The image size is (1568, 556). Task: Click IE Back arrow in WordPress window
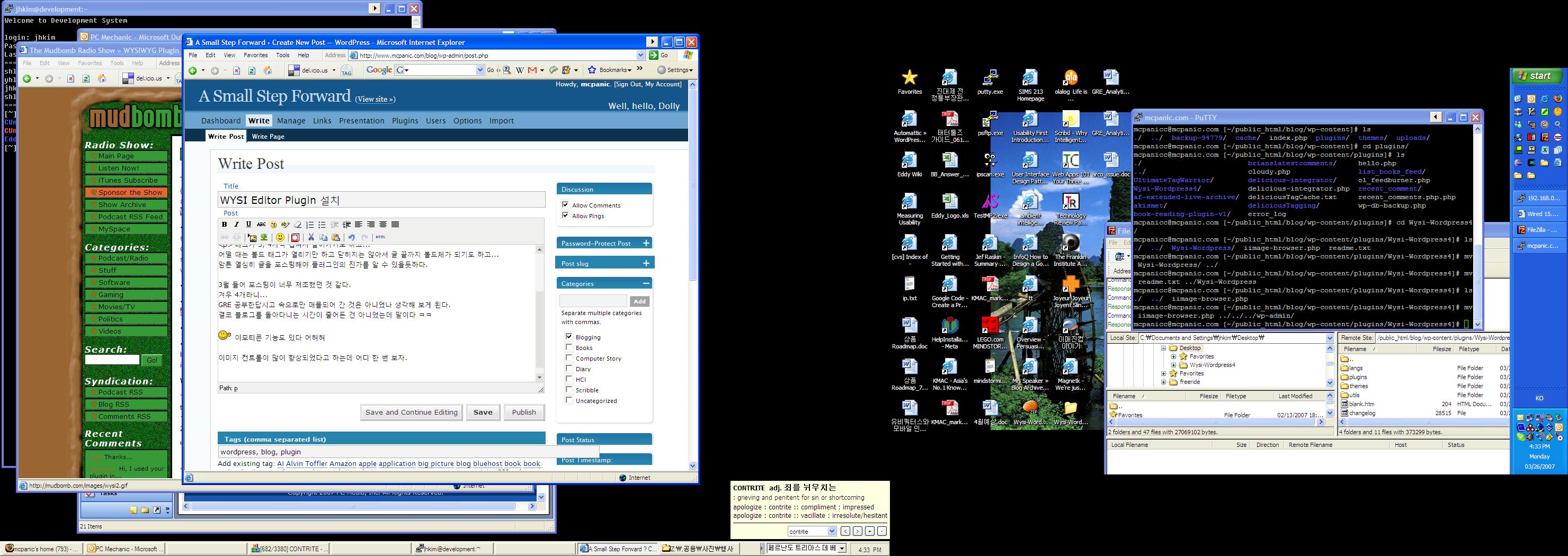click(x=193, y=70)
